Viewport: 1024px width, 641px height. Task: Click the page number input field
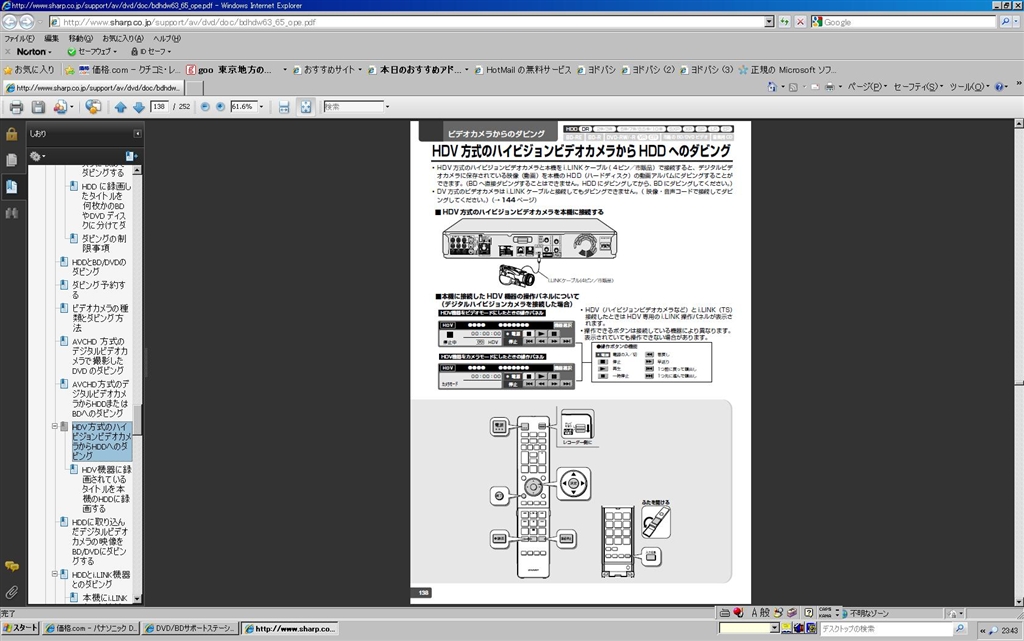tap(159, 107)
